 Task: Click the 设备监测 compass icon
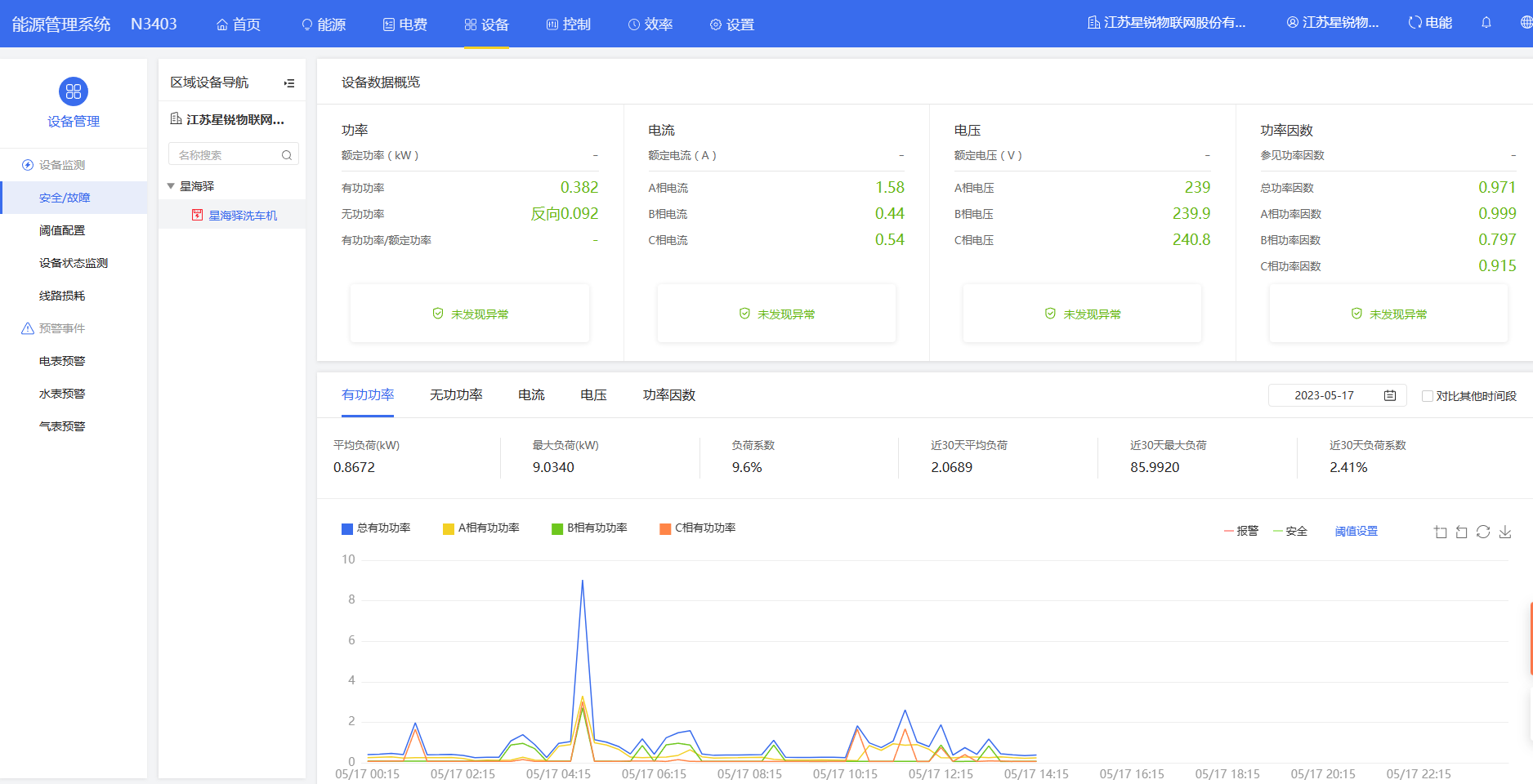coord(28,165)
